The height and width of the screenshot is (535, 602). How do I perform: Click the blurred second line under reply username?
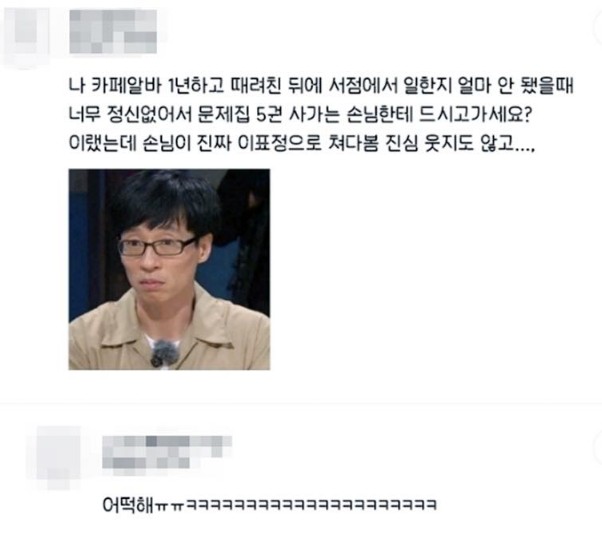pos(146,462)
